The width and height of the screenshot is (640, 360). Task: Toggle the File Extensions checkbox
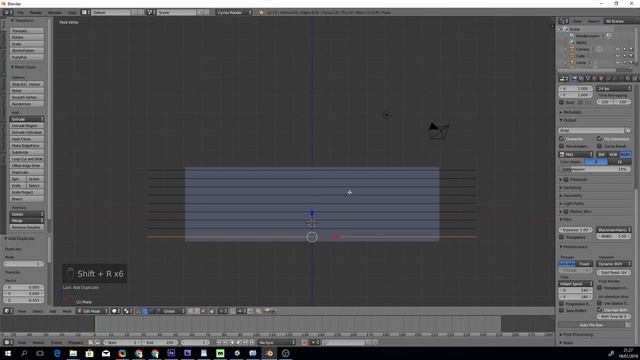point(600,139)
